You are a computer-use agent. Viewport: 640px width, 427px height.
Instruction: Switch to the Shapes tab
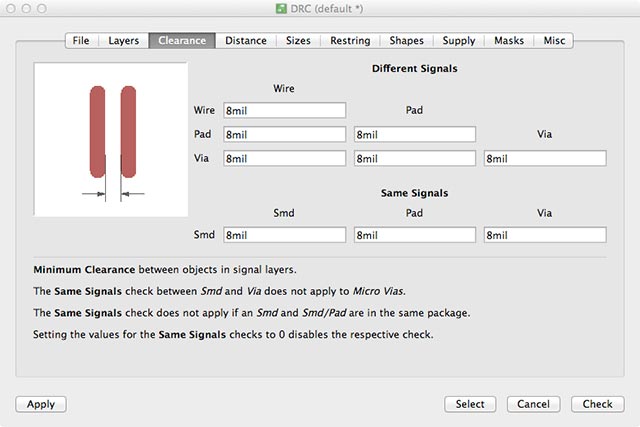pos(406,41)
